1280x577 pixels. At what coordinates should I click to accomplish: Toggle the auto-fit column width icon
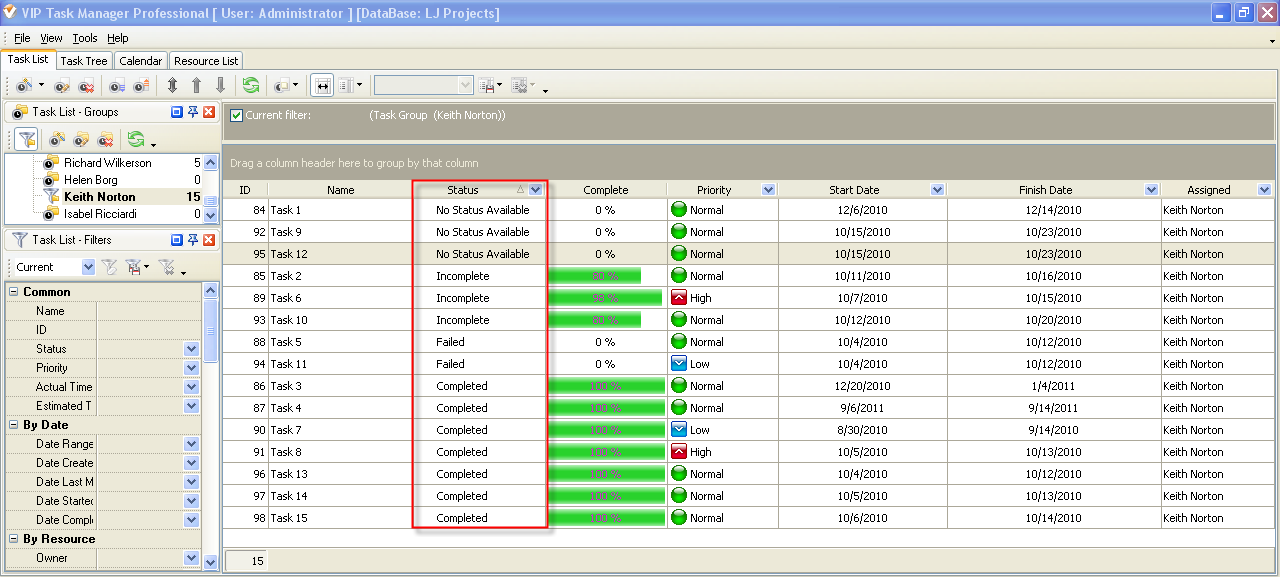click(x=322, y=86)
